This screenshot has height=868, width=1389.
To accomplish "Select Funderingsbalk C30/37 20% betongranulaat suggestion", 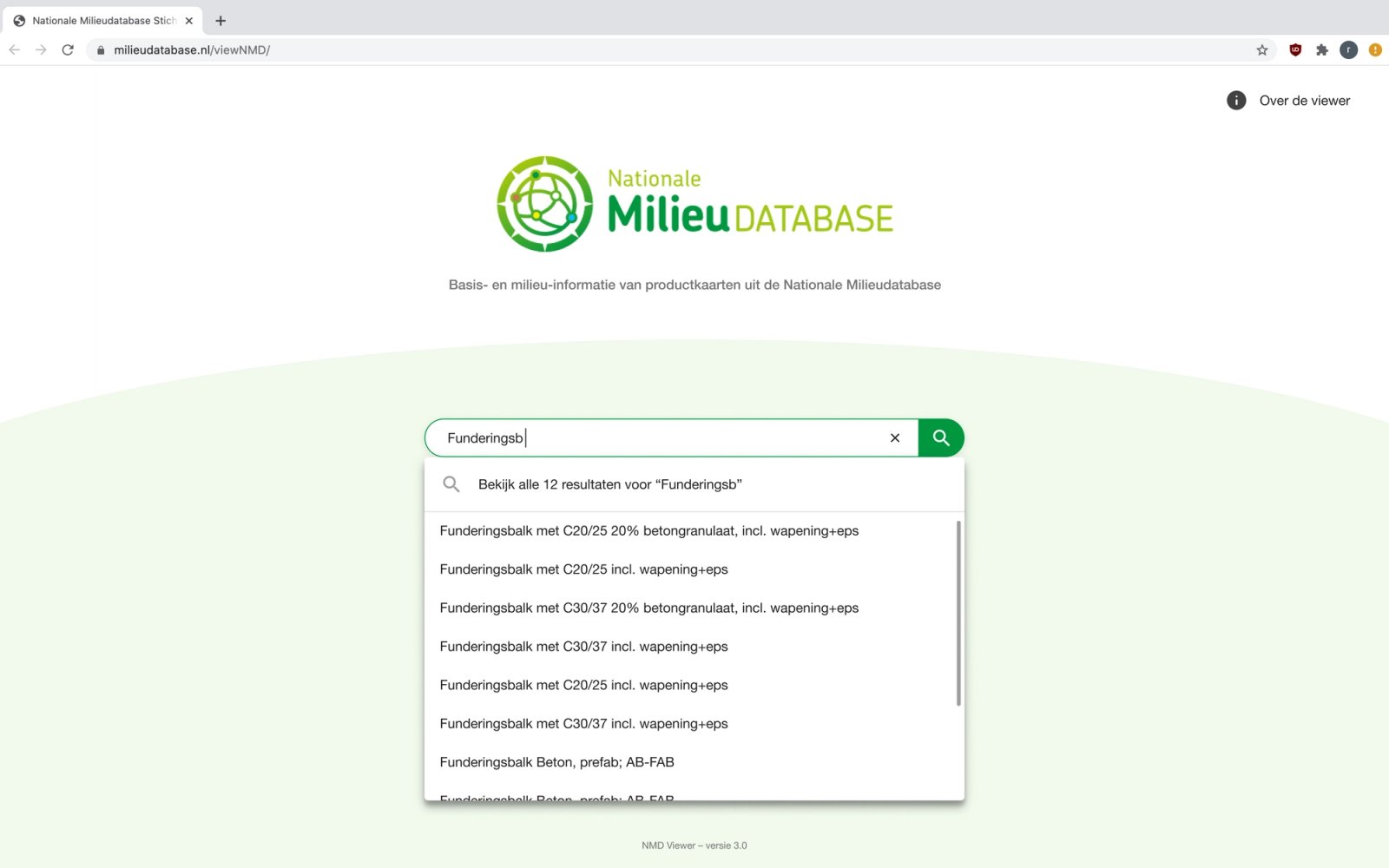I will click(x=690, y=608).
